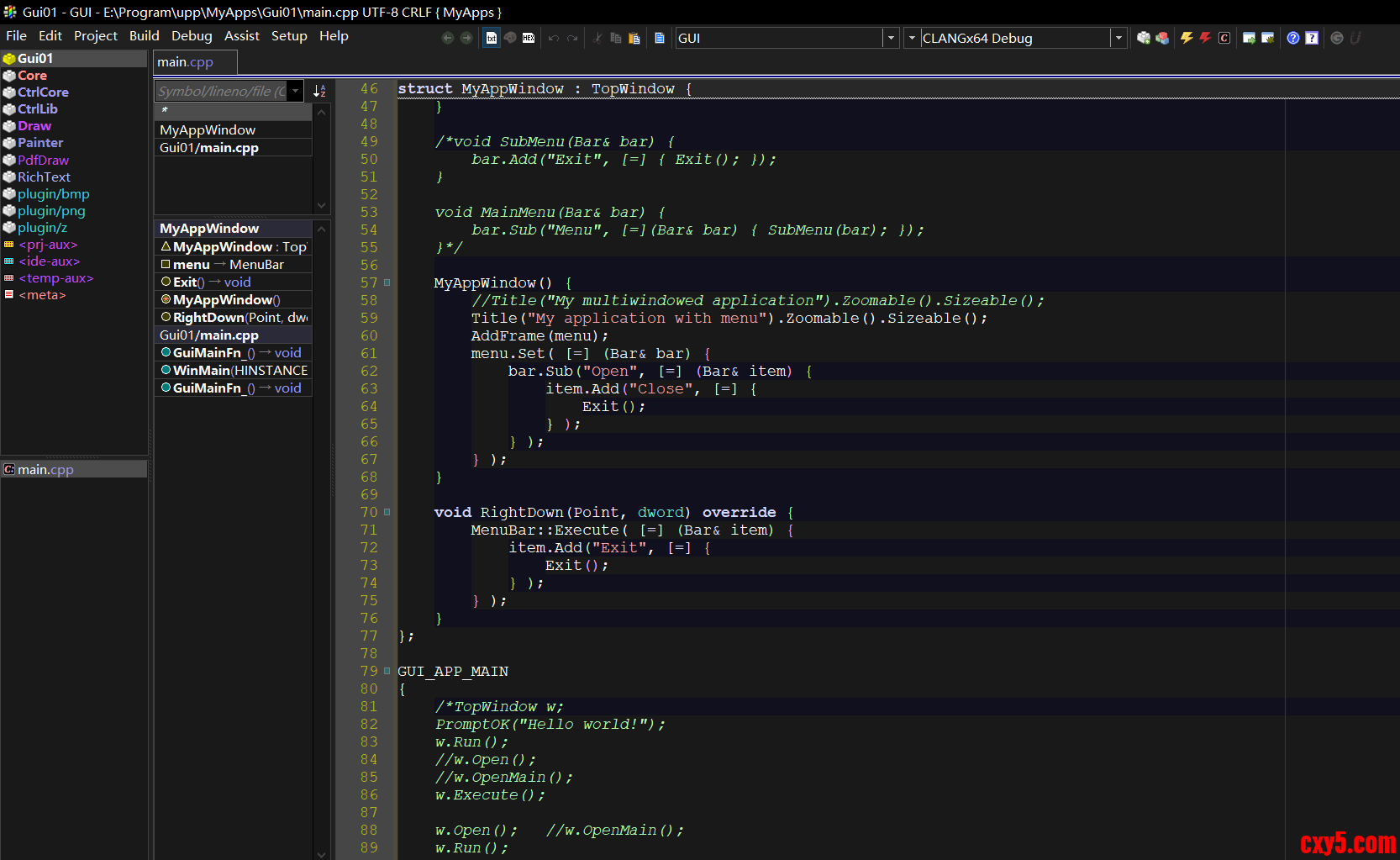1400x860 pixels.
Task: Click the Symbol/lineno/file search field
Action: point(220,91)
